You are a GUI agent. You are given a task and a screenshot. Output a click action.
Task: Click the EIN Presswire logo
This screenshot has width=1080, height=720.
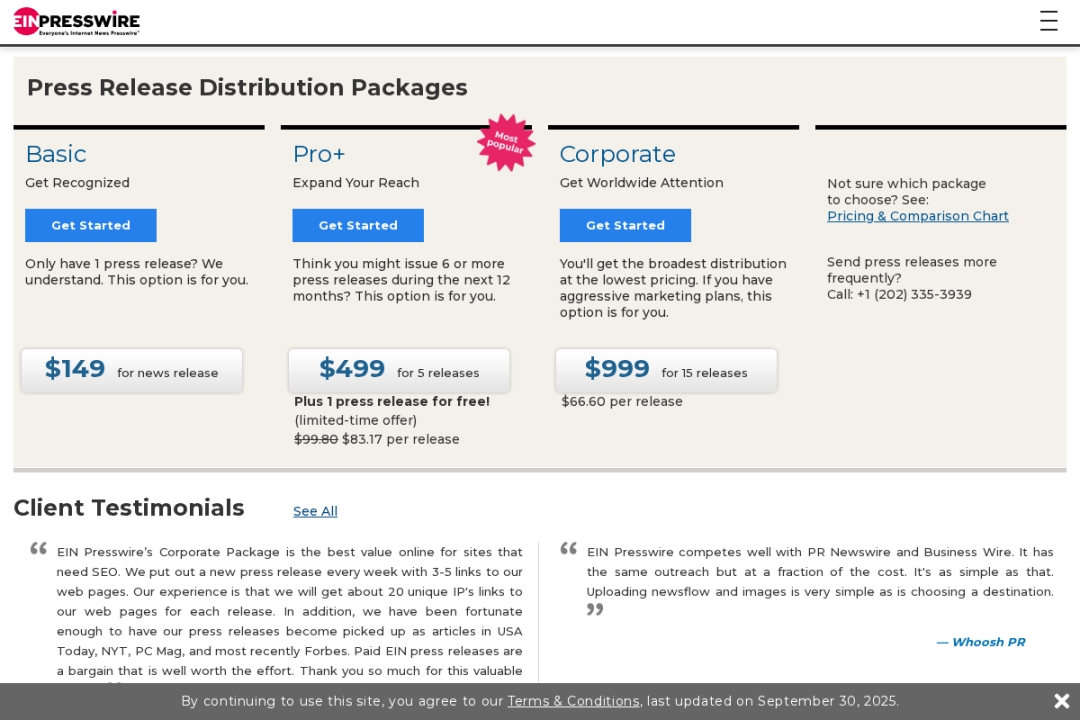tap(76, 21)
